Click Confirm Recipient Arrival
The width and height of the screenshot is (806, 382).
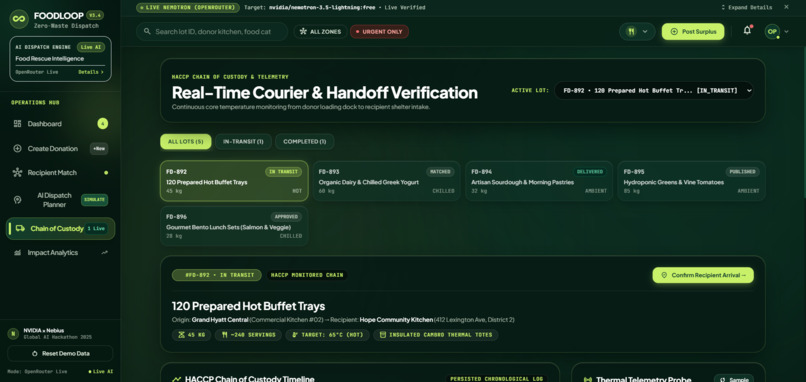[x=703, y=275]
